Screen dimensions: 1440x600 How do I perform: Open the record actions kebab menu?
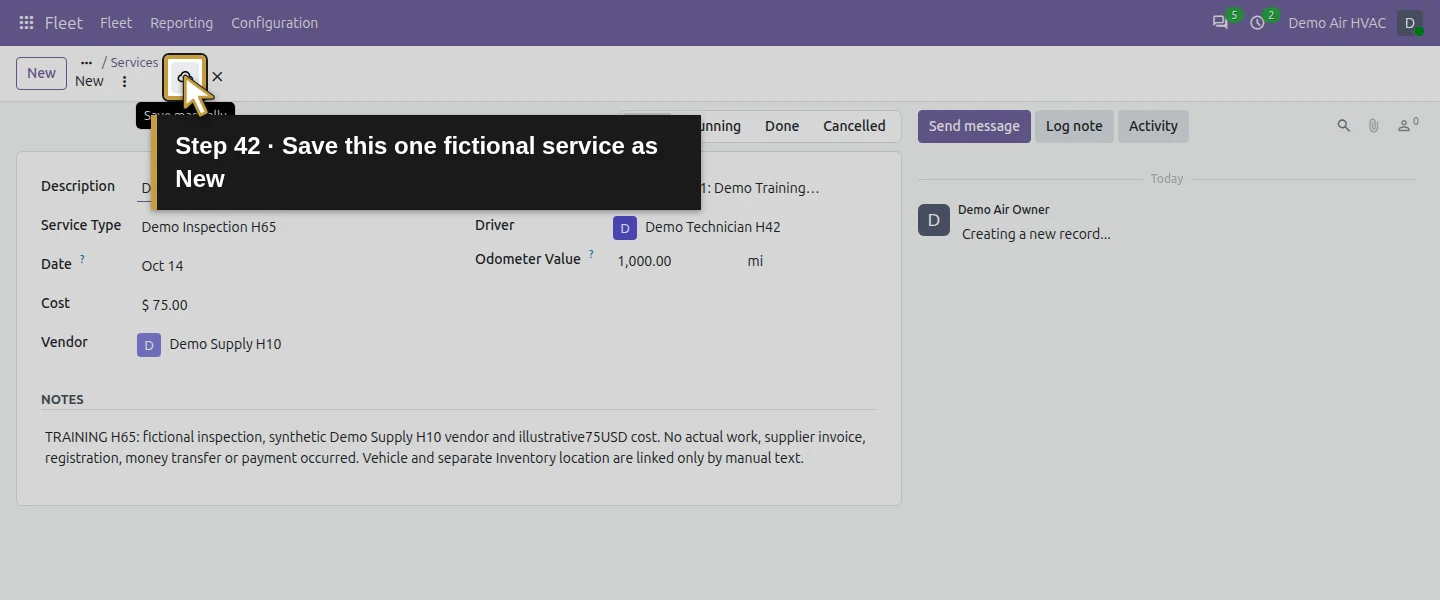click(x=124, y=82)
